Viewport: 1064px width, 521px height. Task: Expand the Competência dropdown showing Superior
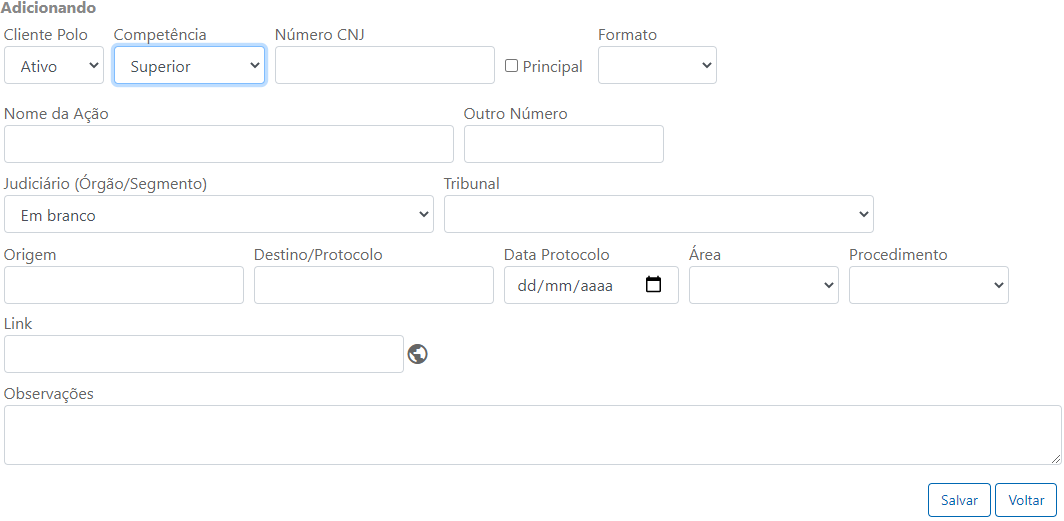click(189, 66)
